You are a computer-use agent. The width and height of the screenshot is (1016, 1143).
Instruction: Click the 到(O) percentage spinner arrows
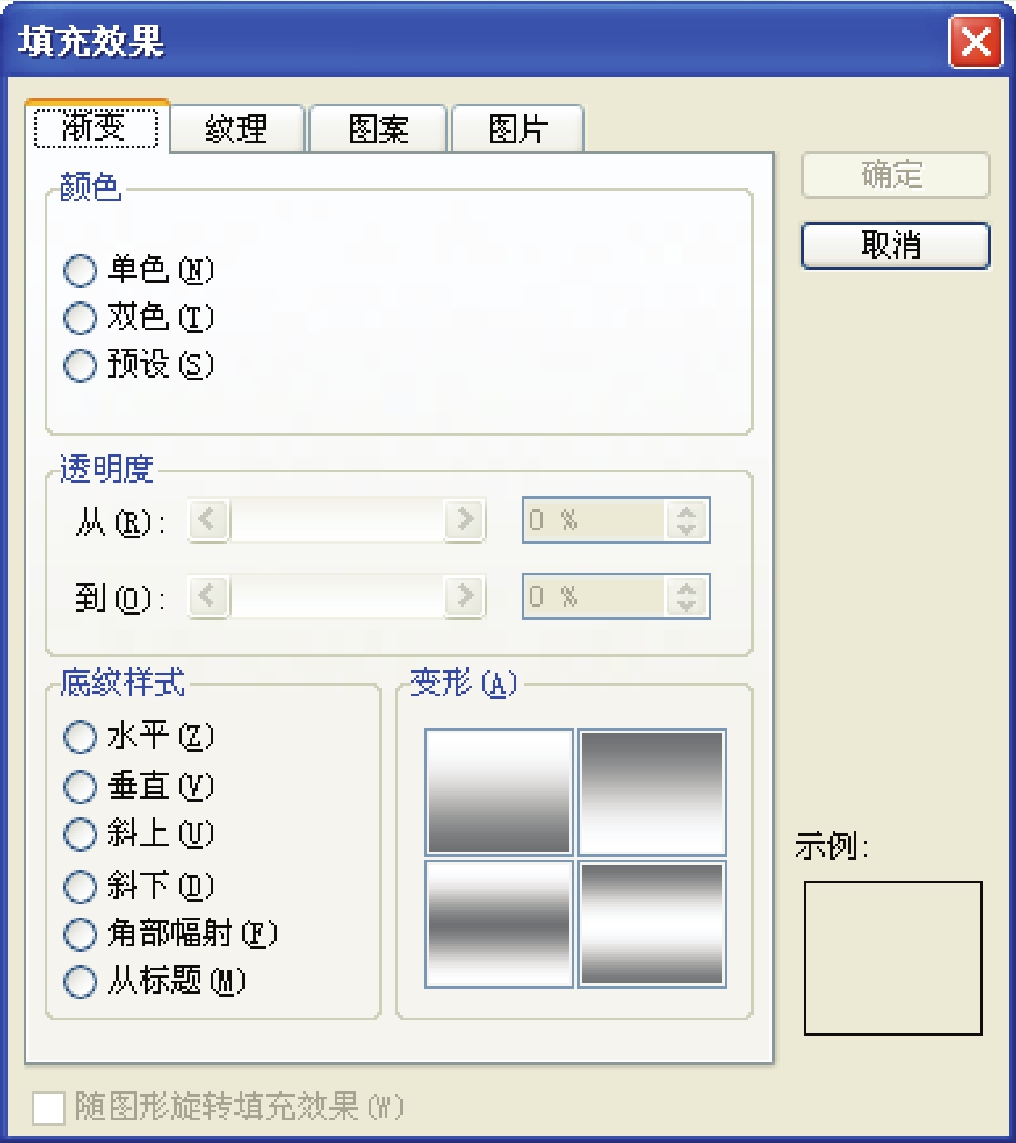click(x=686, y=596)
